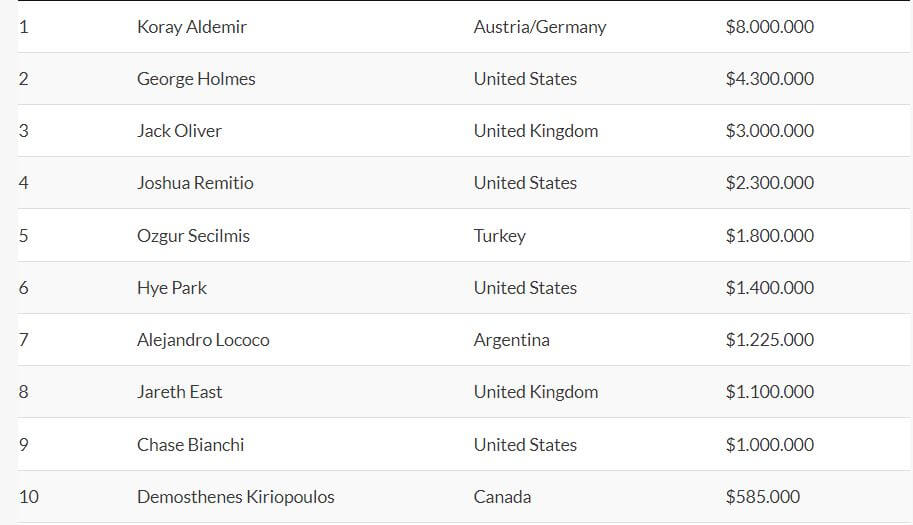Click the George Holmes player name
Screen dimensions: 913x525
click(196, 79)
